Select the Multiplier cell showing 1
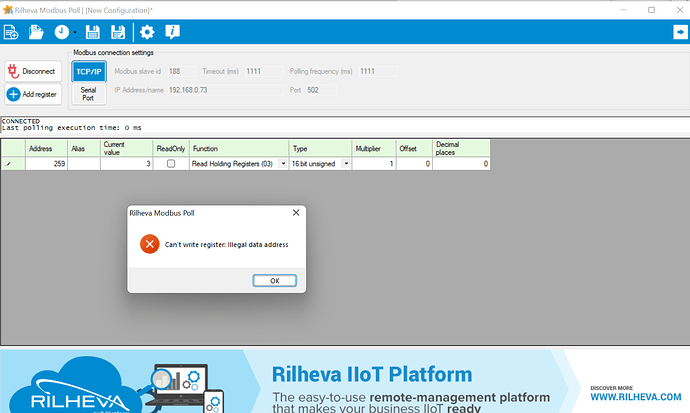 click(x=374, y=164)
